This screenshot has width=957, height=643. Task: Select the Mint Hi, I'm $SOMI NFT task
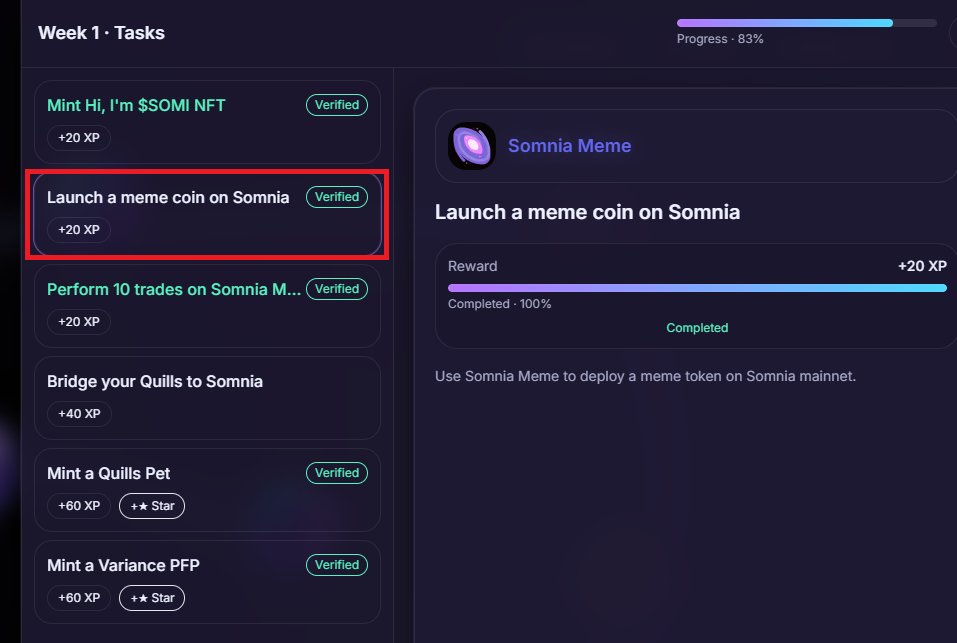pyautogui.click(x=208, y=122)
